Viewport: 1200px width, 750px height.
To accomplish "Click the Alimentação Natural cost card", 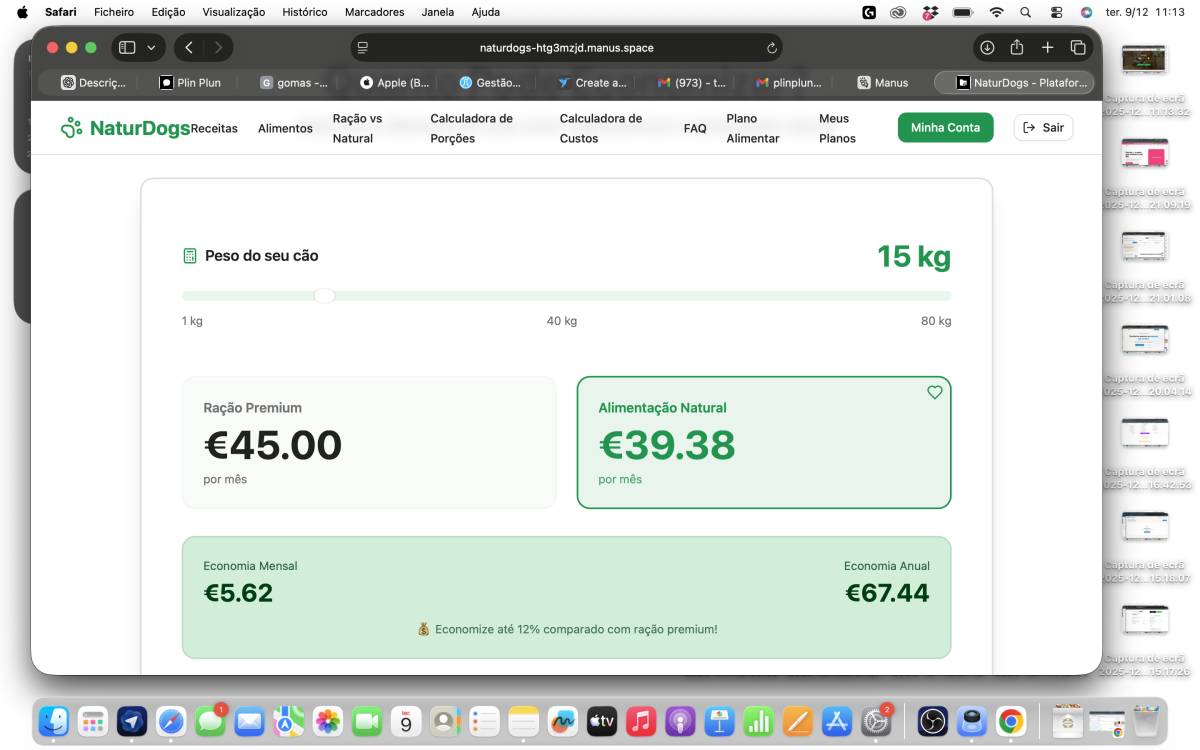I will point(764,442).
